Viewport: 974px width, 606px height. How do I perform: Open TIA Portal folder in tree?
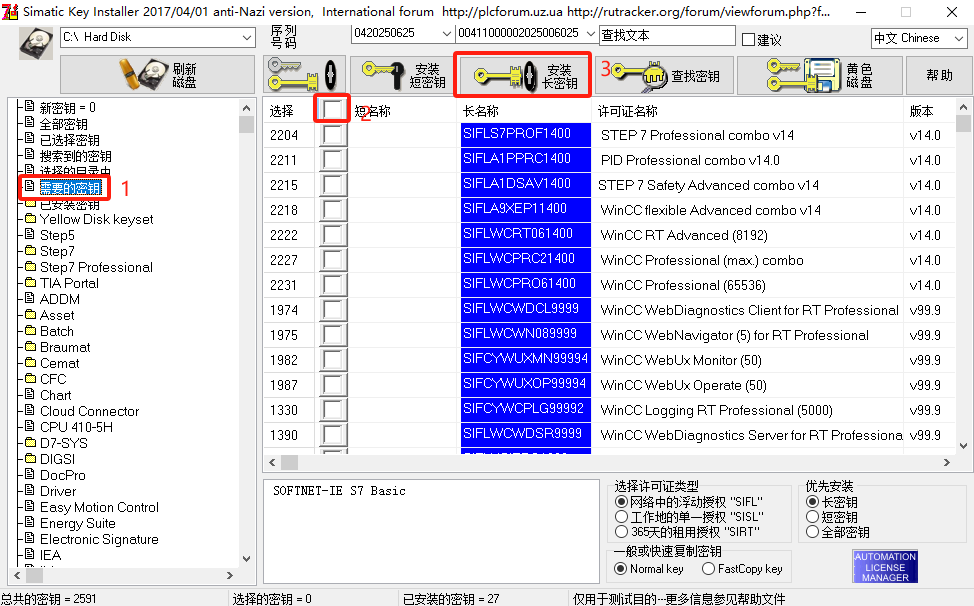click(69, 283)
